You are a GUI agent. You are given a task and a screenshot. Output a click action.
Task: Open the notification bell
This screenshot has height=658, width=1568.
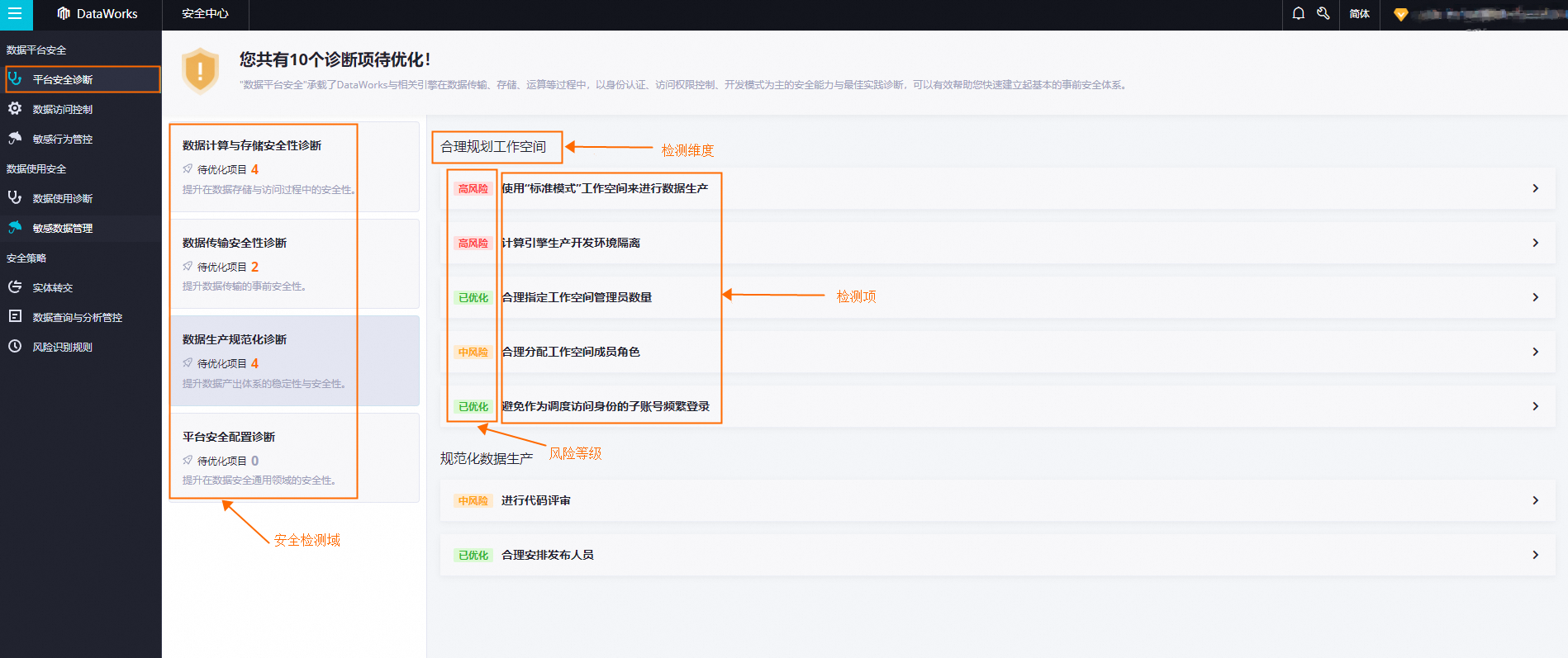tap(1298, 13)
